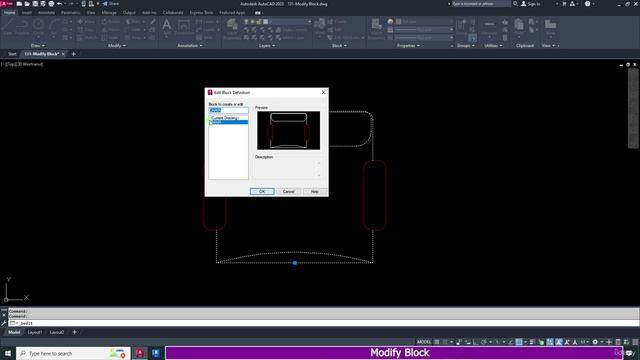Open the Windows Start menu
This screenshot has height=360, width=640.
click(x=8, y=353)
